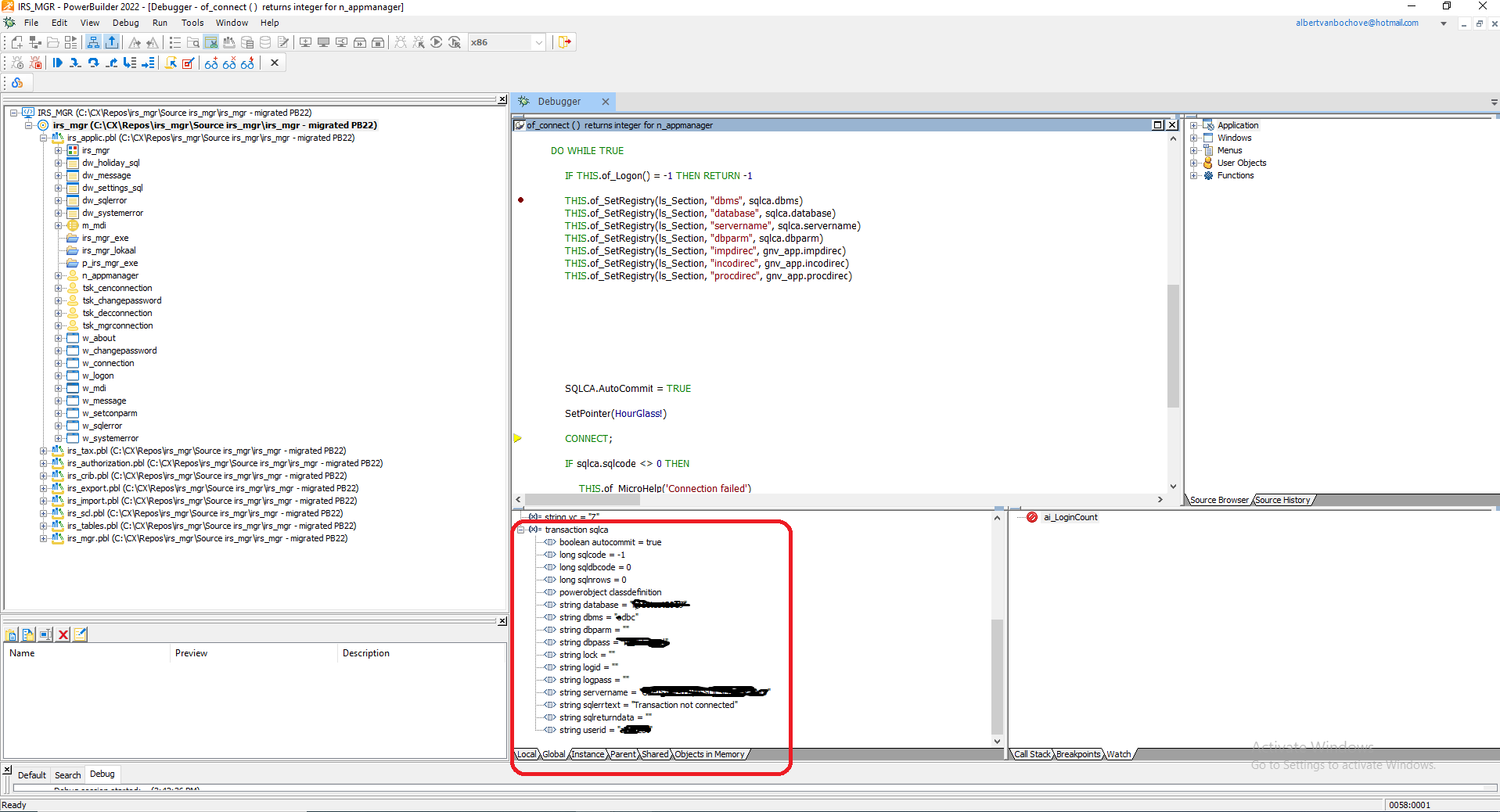Click the Add Watch glasses icon
This screenshot has width=1500, height=812.
(x=211, y=63)
